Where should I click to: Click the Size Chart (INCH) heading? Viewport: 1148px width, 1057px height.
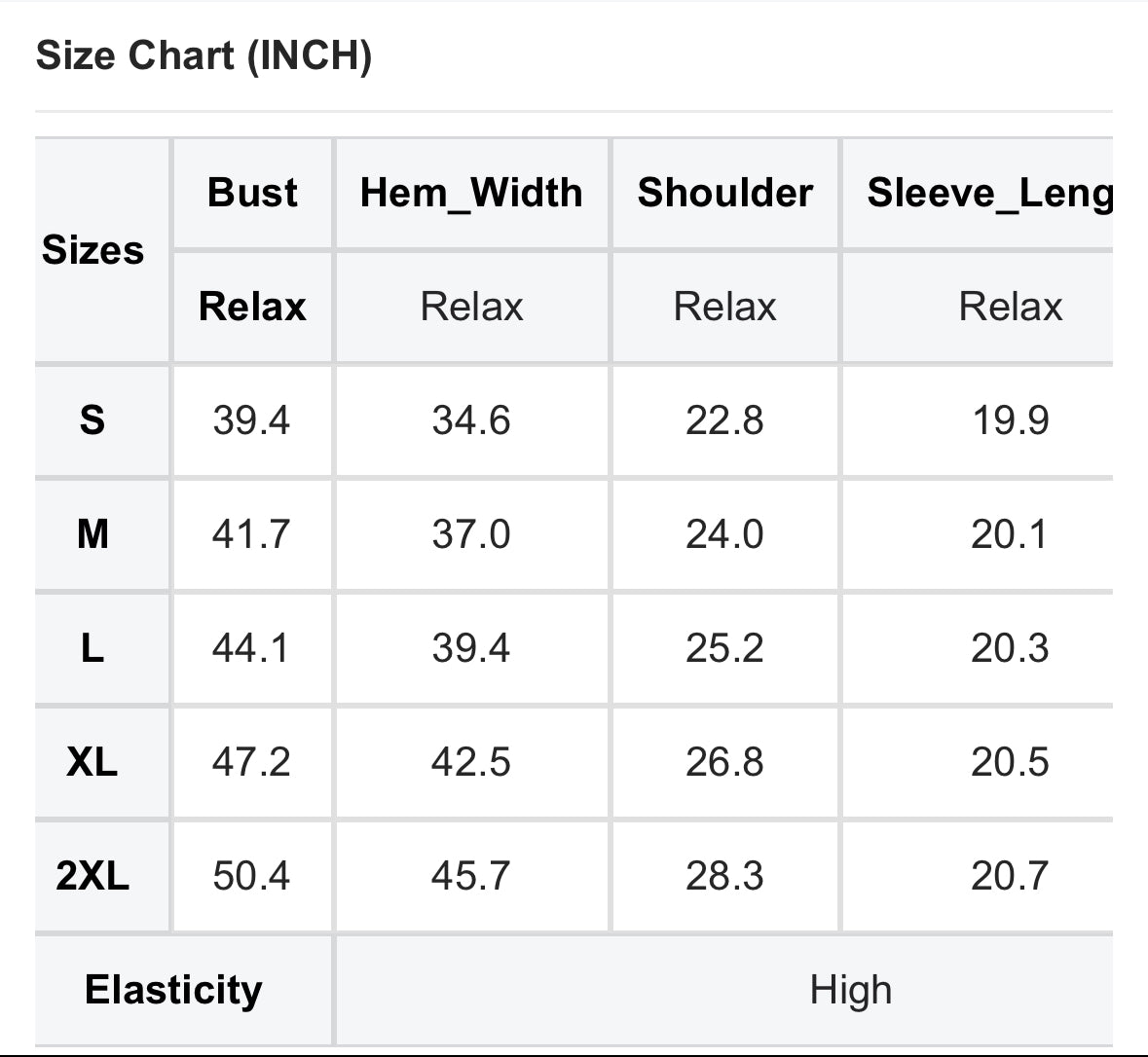coord(204,55)
